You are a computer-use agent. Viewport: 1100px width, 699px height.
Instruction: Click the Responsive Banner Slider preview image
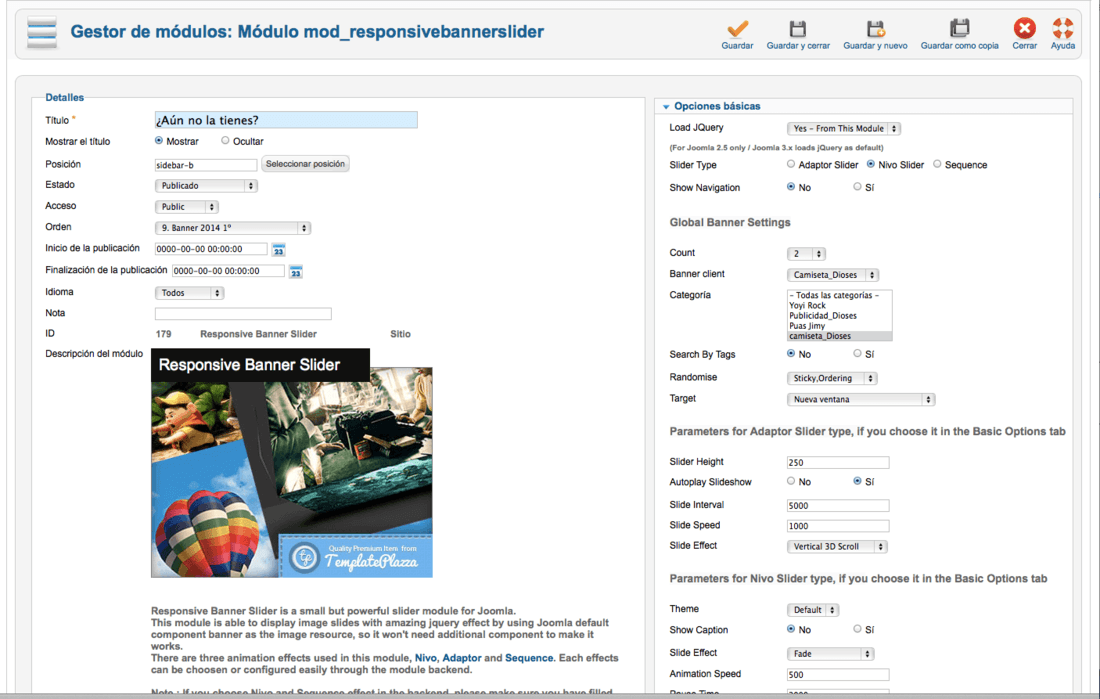pyautogui.click(x=291, y=463)
